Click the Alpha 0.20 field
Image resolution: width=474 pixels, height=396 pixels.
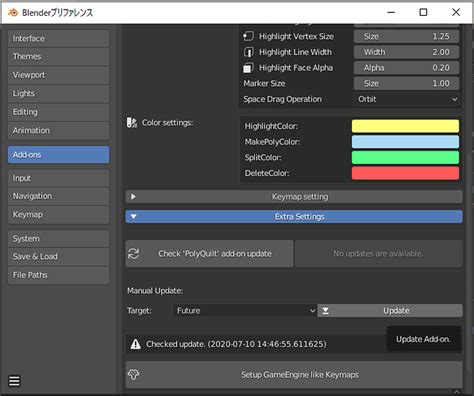point(406,68)
